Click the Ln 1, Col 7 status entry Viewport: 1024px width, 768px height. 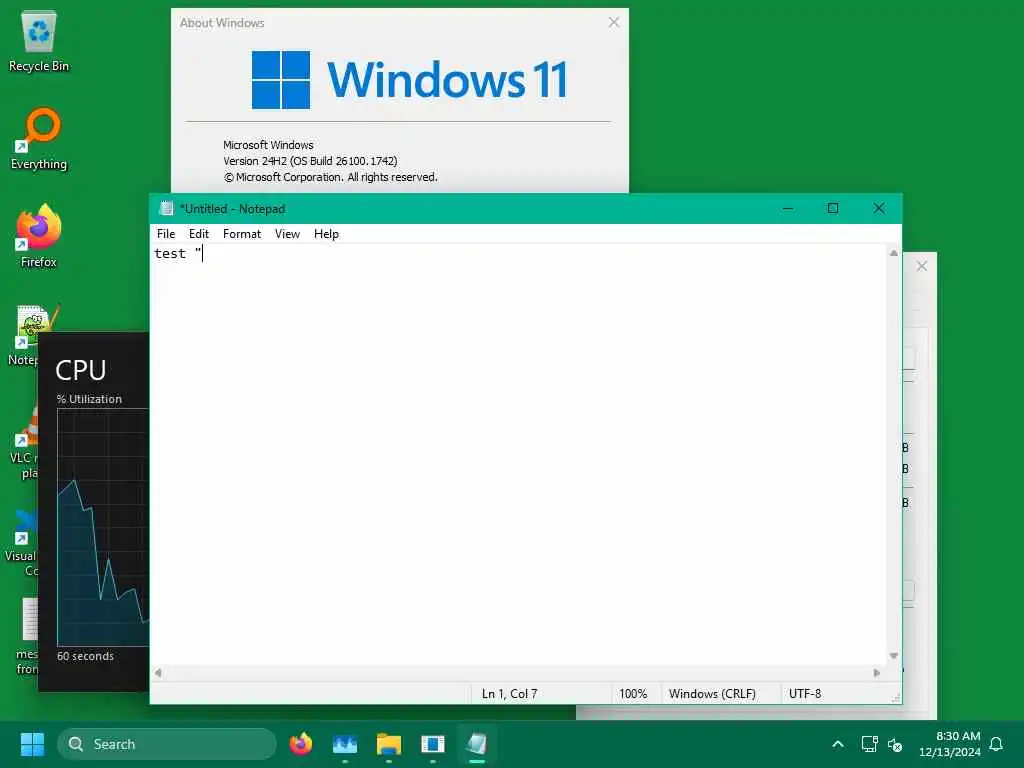509,694
